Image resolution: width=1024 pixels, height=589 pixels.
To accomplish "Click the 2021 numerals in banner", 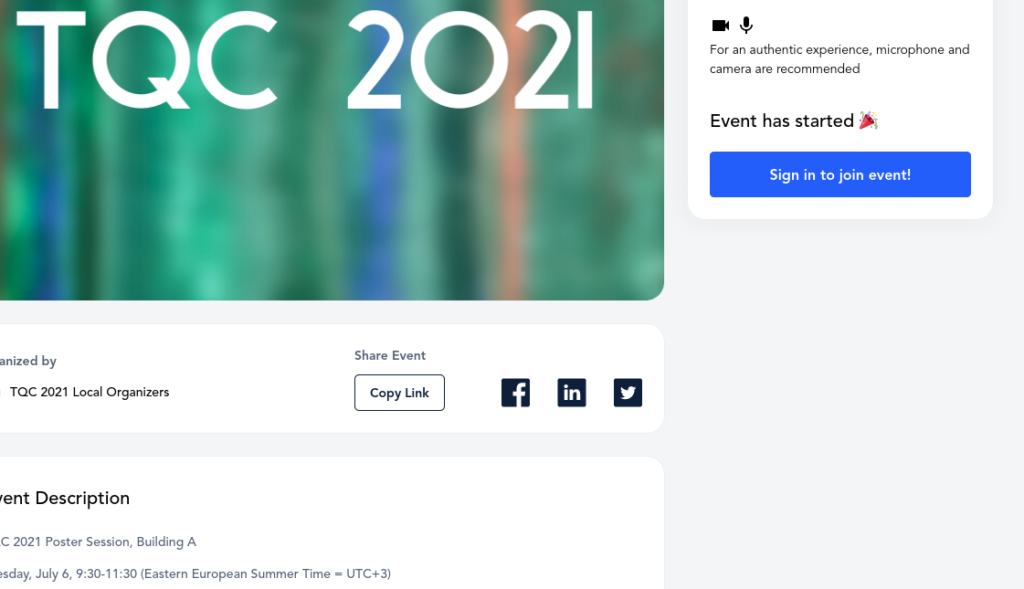I will click(470, 60).
